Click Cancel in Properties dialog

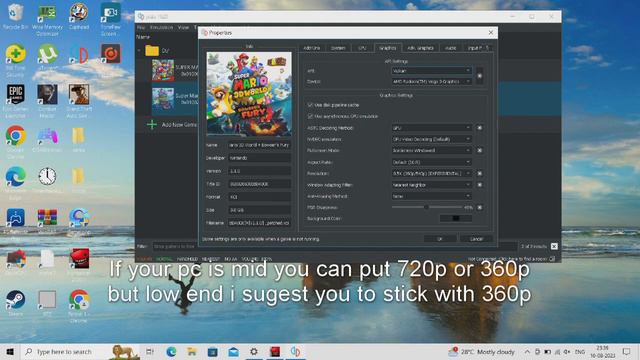point(476,239)
